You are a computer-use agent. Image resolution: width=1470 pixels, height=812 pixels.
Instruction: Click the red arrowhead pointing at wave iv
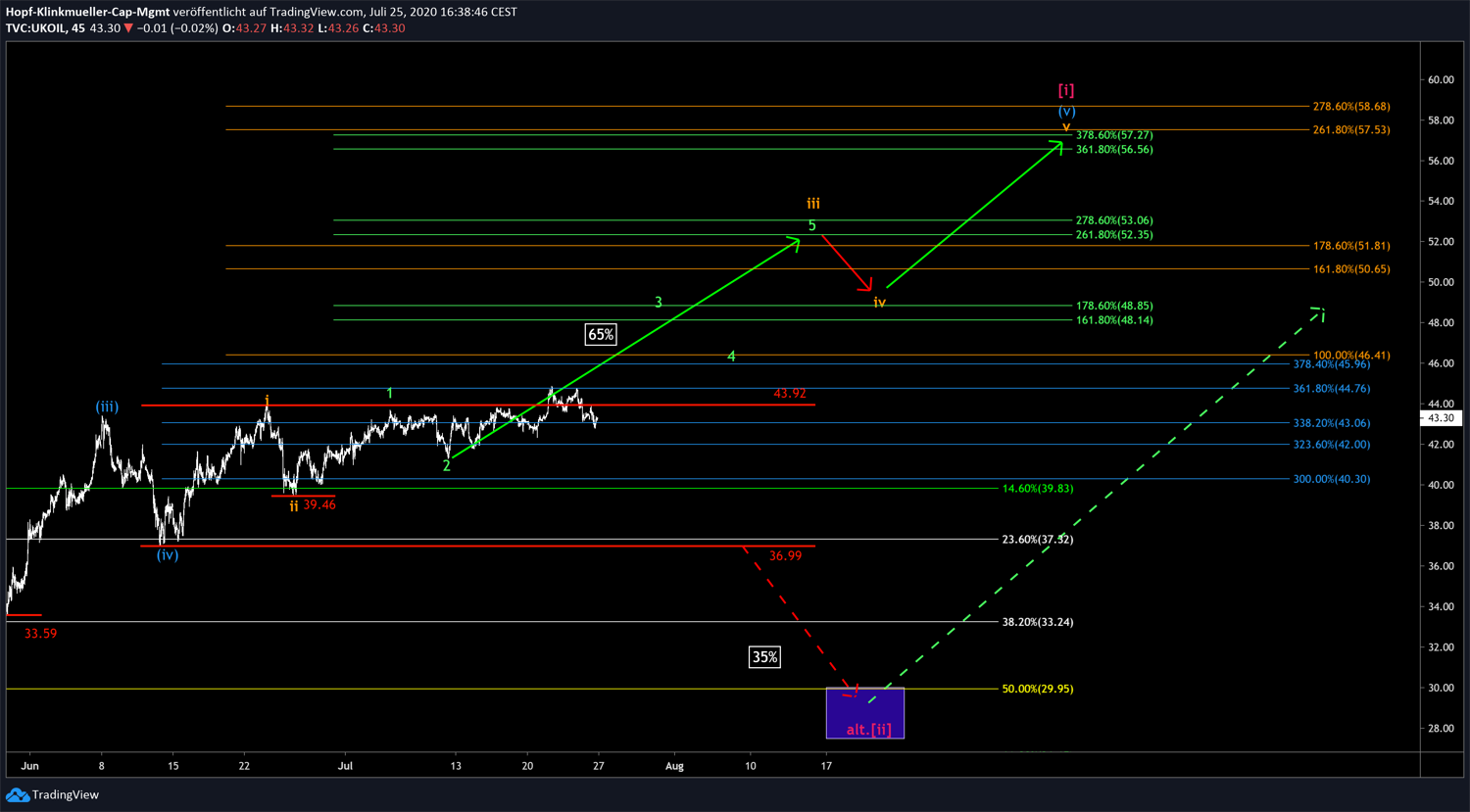coord(865,285)
